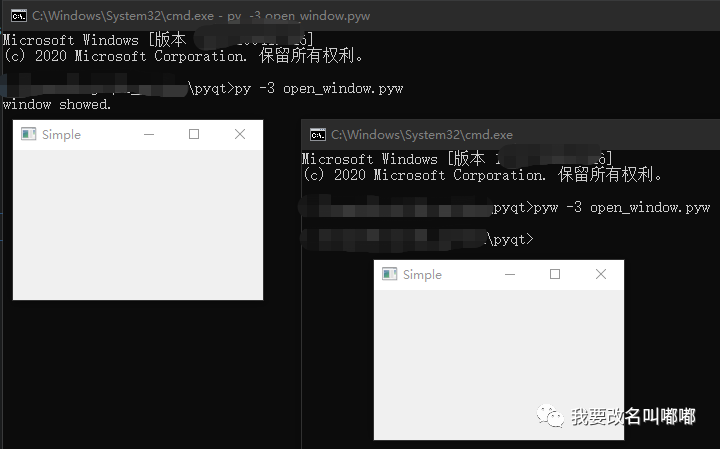
Task: Click blank client area of Simple window over pyw console
Action: (498, 365)
